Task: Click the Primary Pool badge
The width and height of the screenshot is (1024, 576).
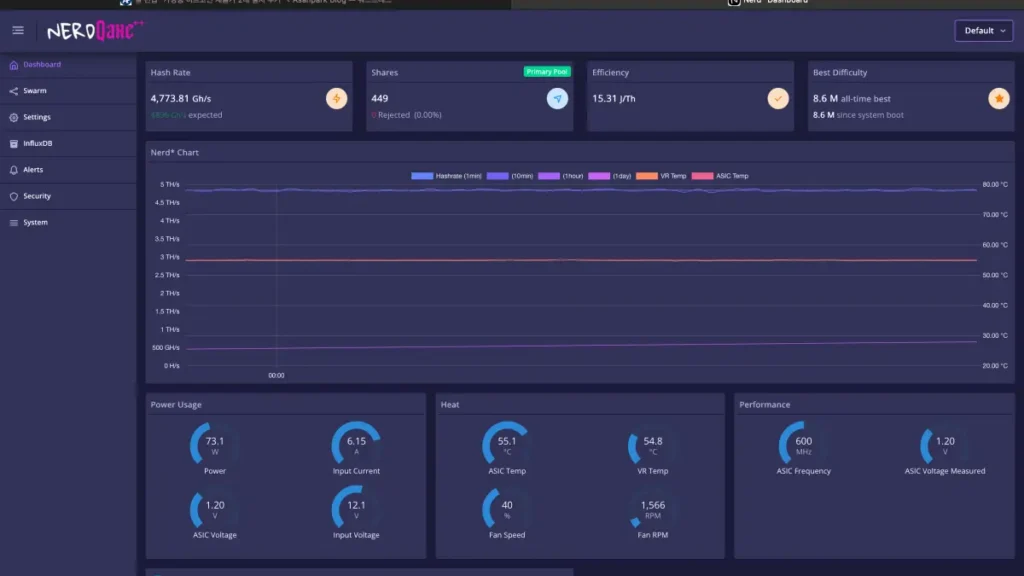Action: [547, 72]
